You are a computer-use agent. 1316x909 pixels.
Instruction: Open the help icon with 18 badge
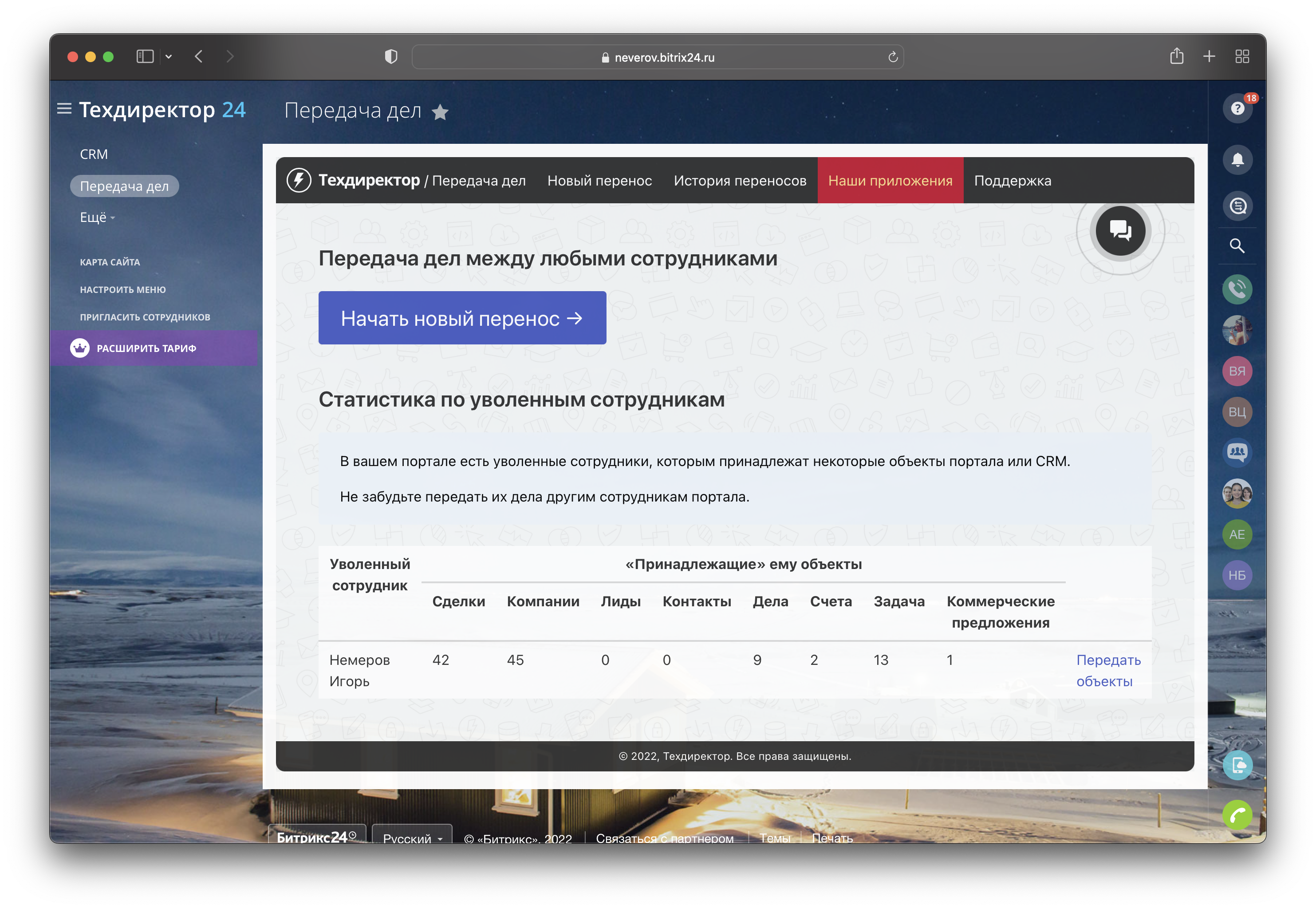pos(1237,108)
